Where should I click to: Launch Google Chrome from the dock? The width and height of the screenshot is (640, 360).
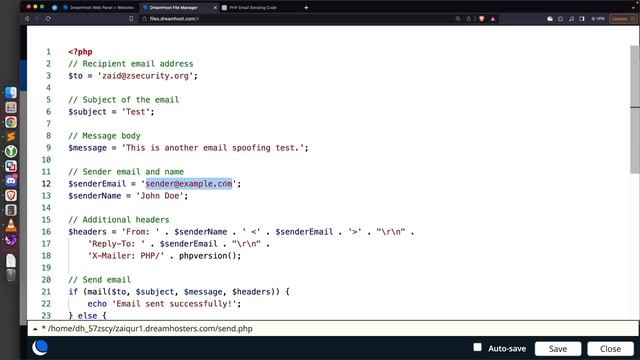[x=11, y=122]
